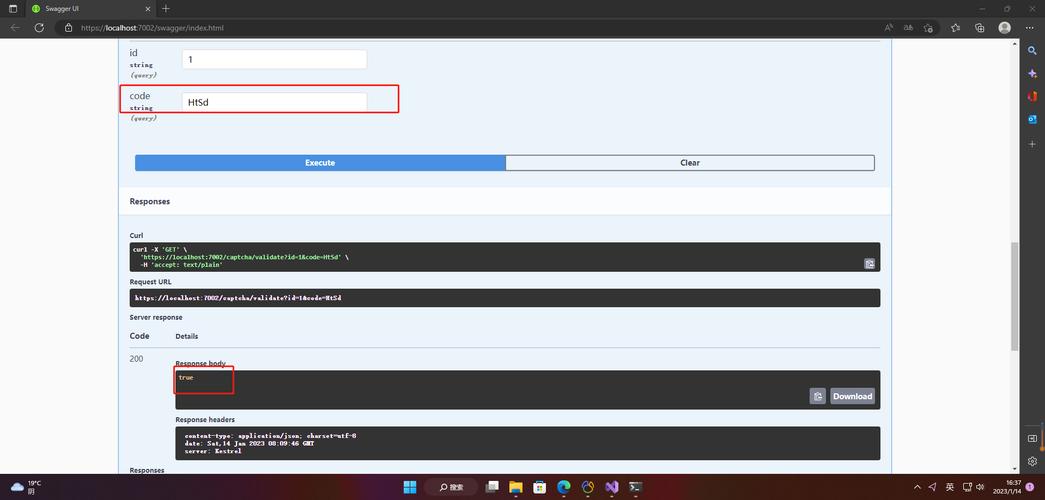Open the terminal from the taskbar
1045x500 pixels.
[x=636, y=487]
